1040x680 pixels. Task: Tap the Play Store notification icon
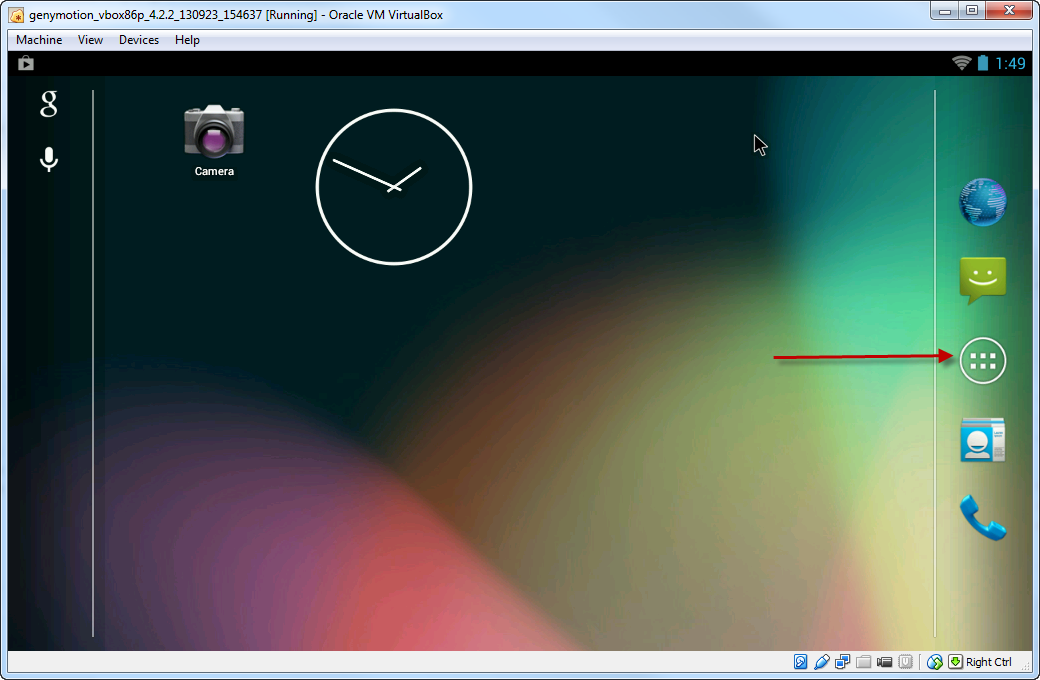pos(26,63)
